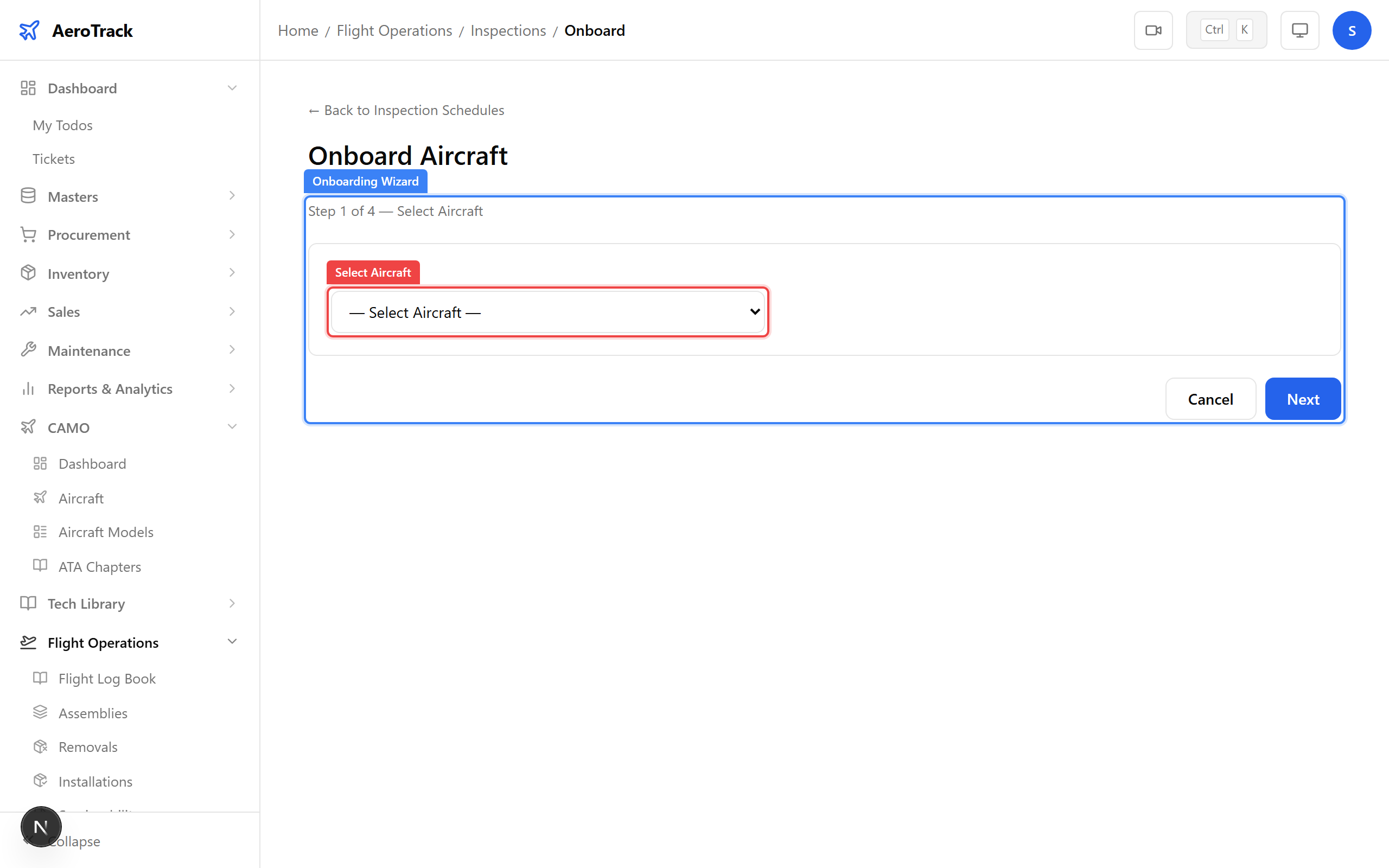Collapse the Flight Operations section

pos(232,641)
